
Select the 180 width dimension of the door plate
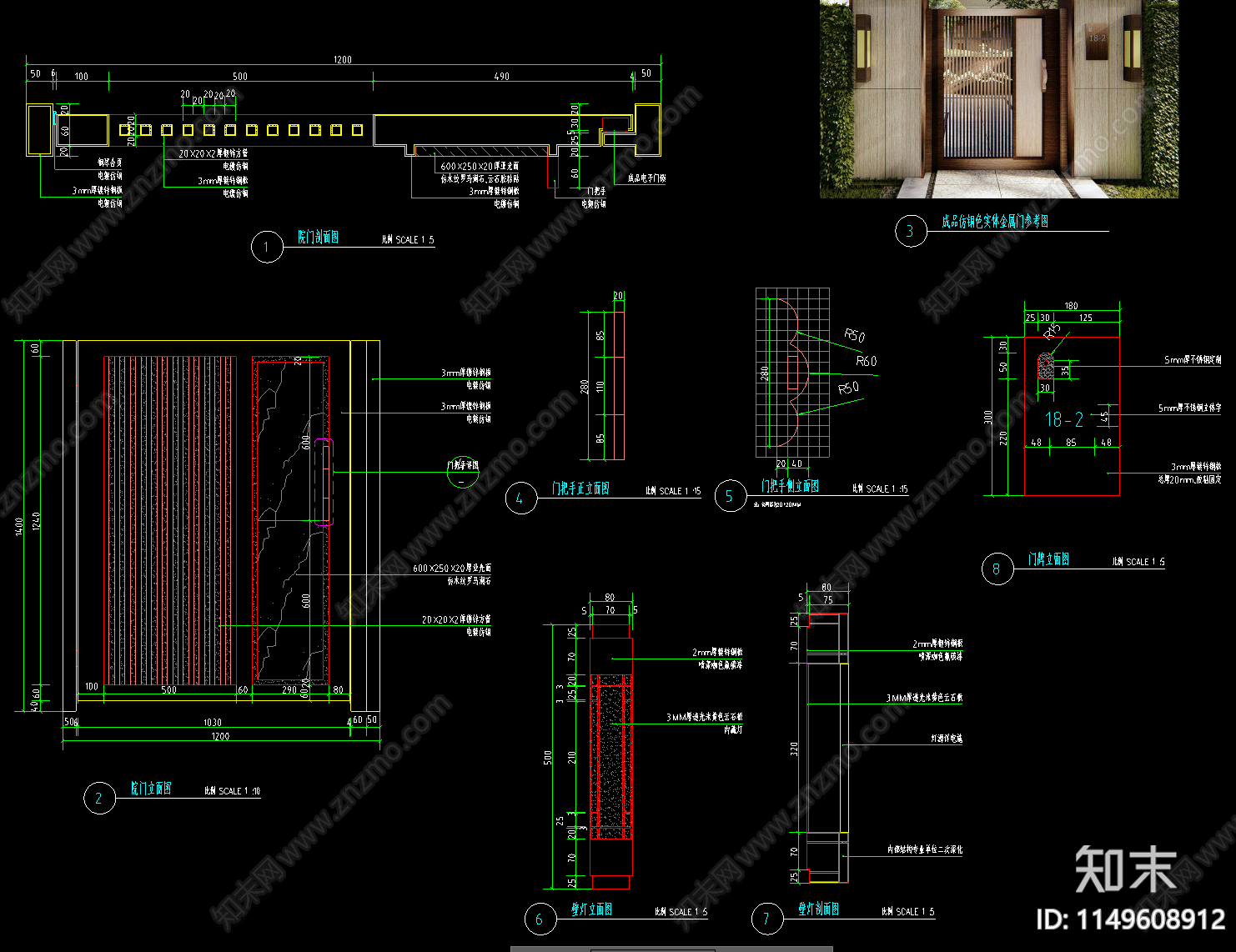pos(1071,306)
